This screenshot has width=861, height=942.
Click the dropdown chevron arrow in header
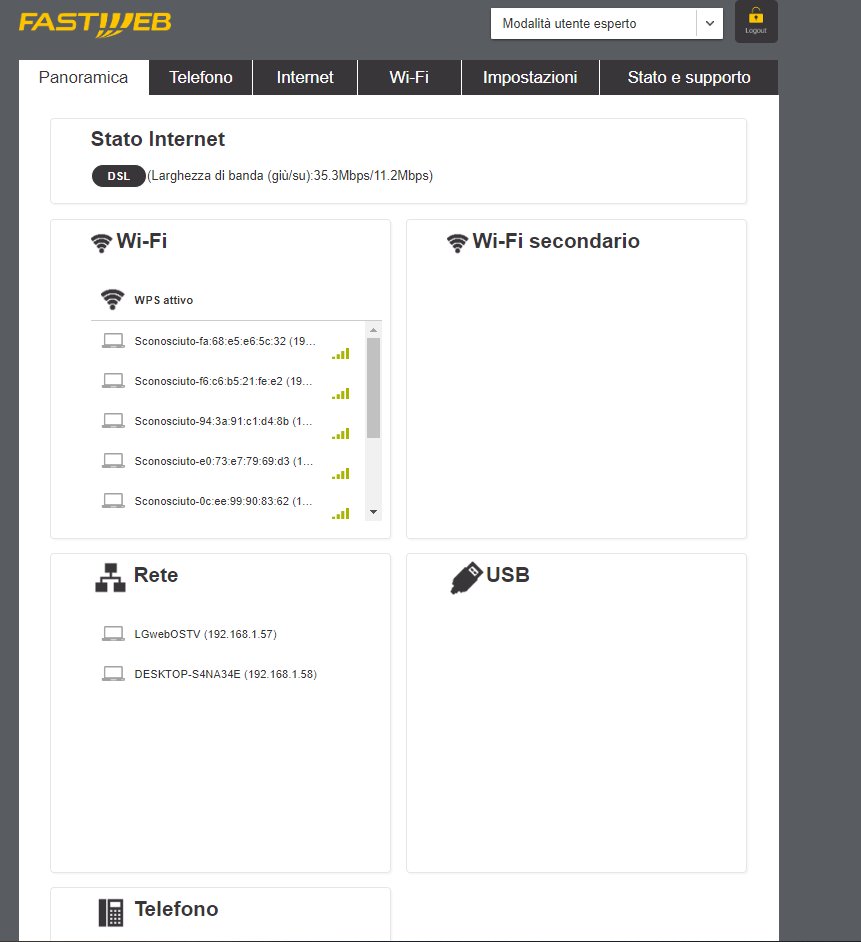coord(710,23)
